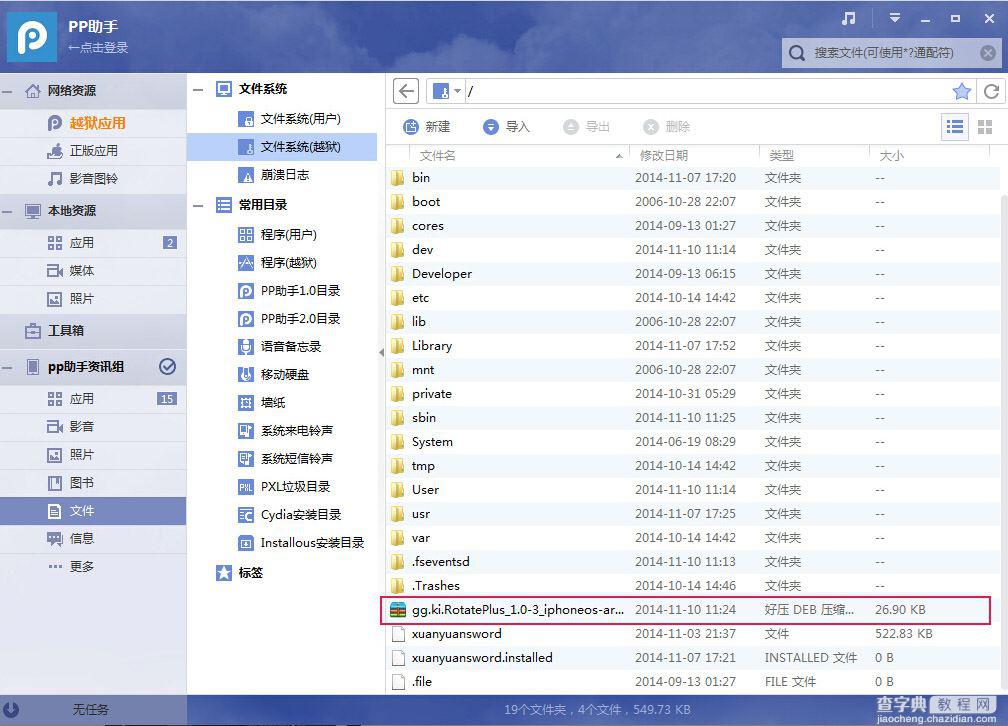This screenshot has height=726, width=1008.
Task: Click the download tasks icon in the status bar
Action: pyautogui.click(x=11, y=709)
